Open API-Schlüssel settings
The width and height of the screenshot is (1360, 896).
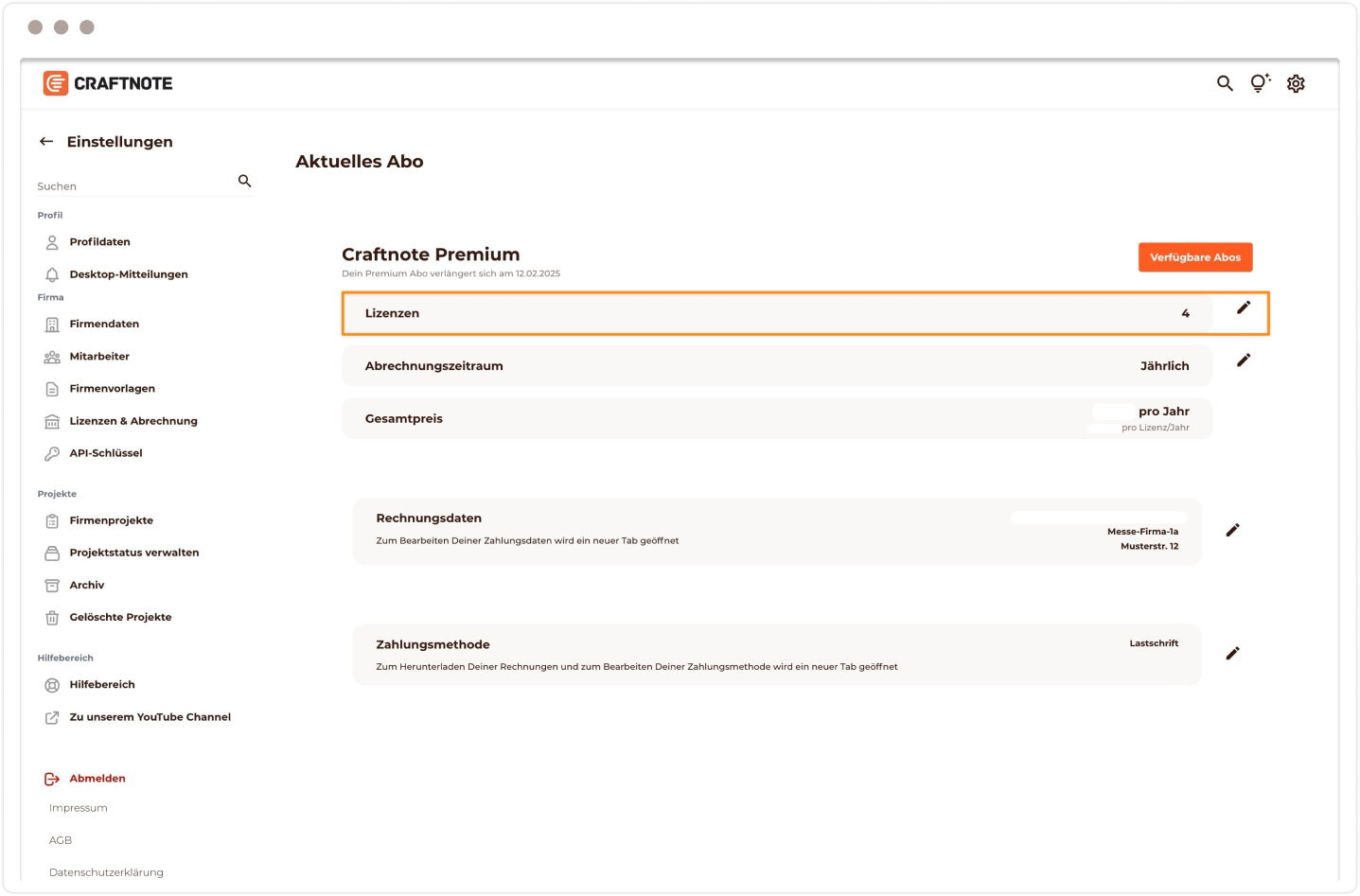(x=106, y=453)
